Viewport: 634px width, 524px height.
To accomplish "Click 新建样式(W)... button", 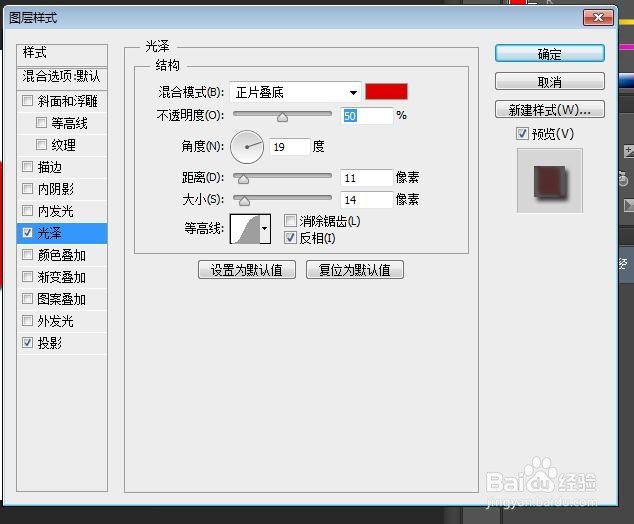I will click(x=549, y=110).
